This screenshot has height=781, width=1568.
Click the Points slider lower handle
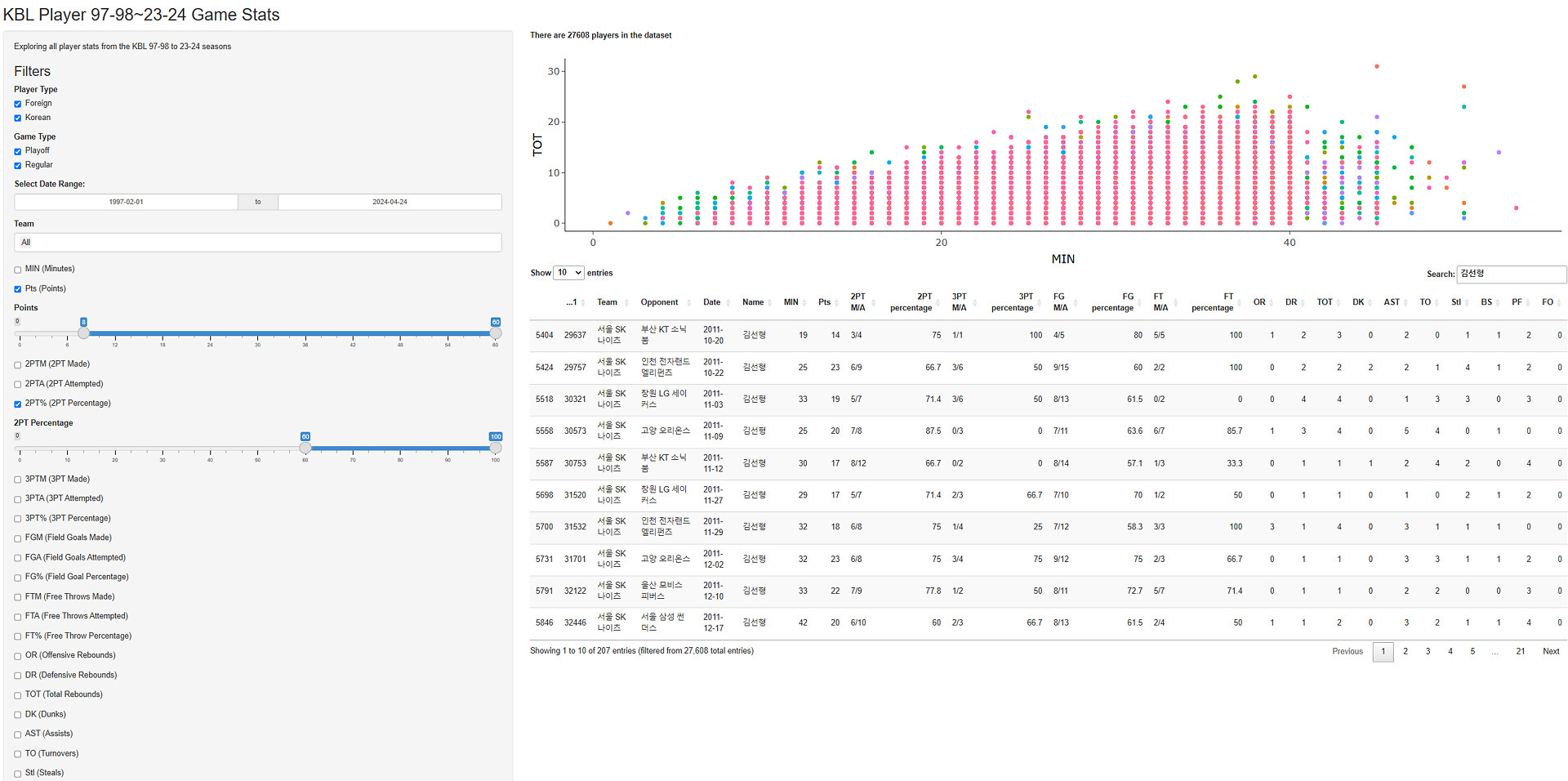tap(83, 333)
